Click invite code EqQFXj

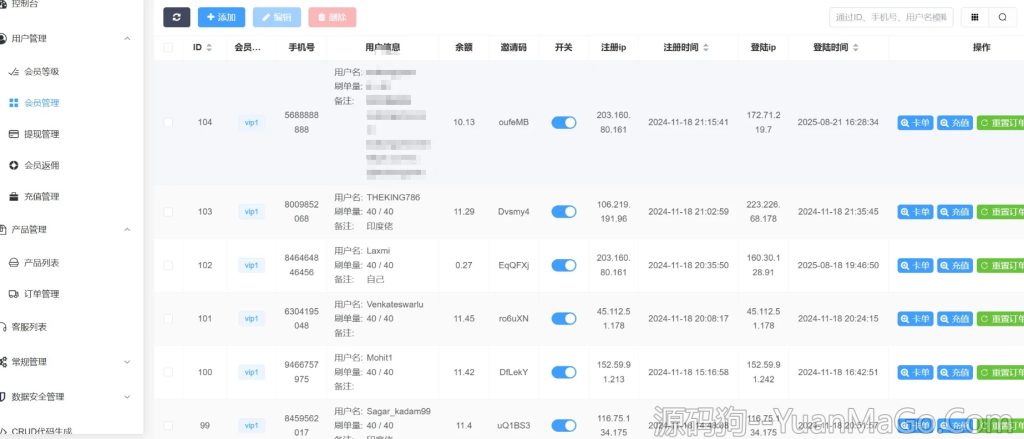513,265
